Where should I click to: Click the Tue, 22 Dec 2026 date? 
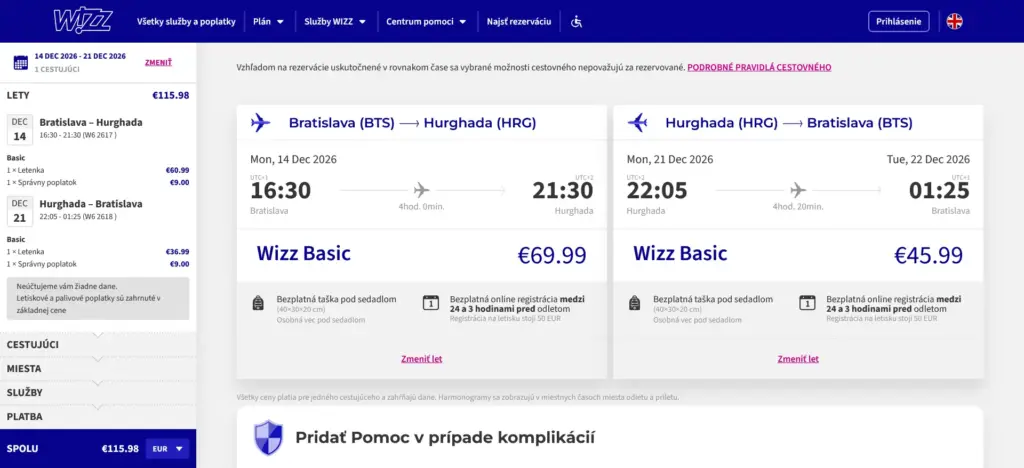(929, 159)
